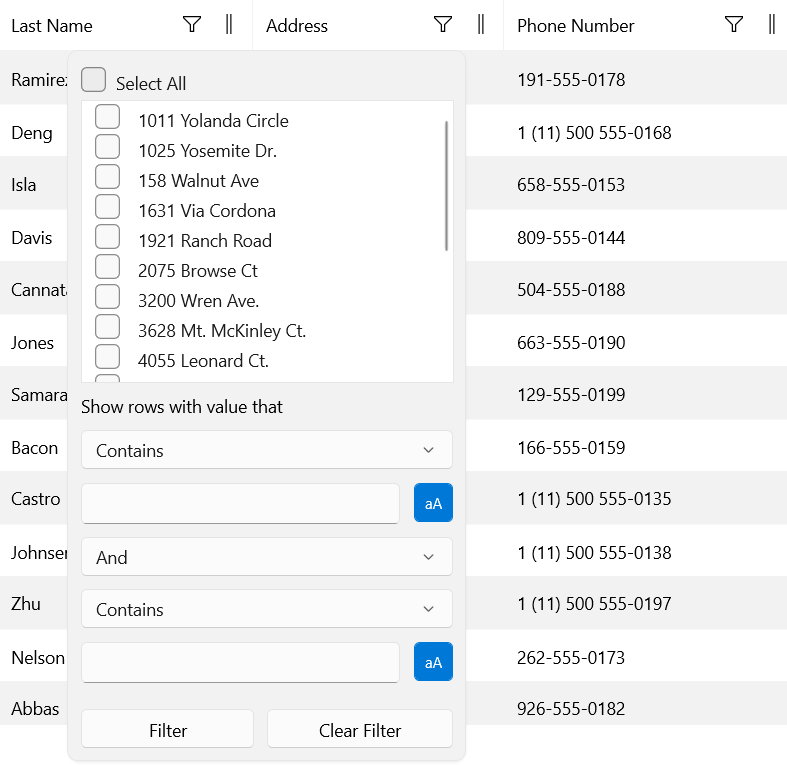Select phone cell 658-555-0153
The width and height of the screenshot is (787, 765).
click(571, 185)
